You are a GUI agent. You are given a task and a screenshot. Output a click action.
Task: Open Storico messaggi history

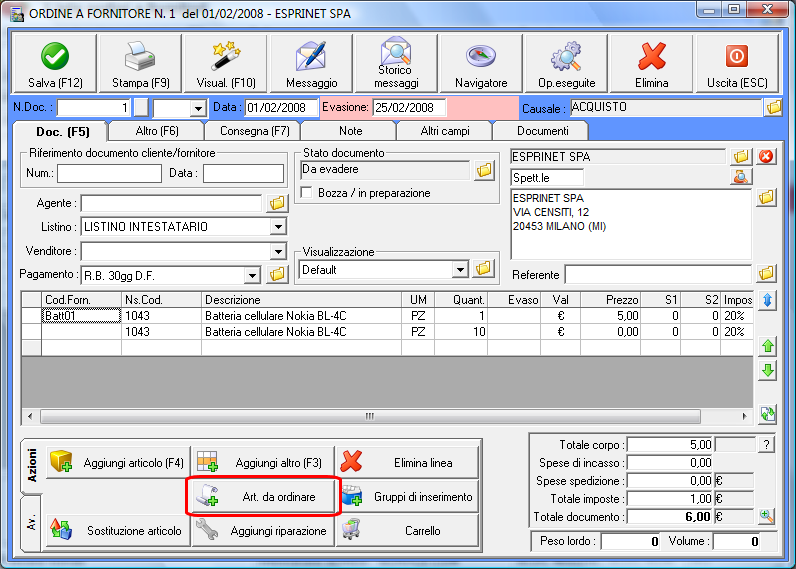tap(396, 63)
